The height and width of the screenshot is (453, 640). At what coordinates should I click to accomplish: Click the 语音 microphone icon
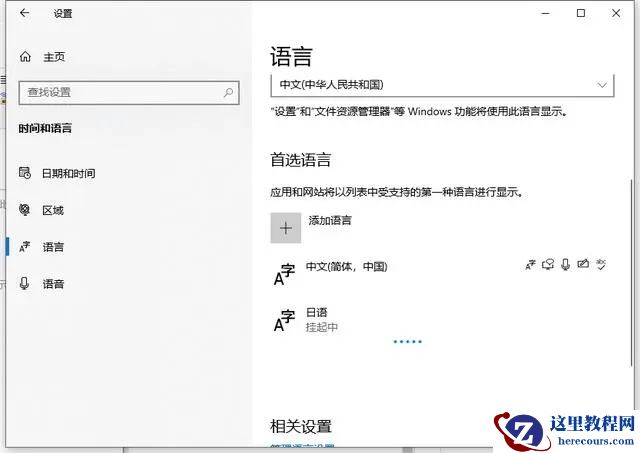[x=24, y=283]
